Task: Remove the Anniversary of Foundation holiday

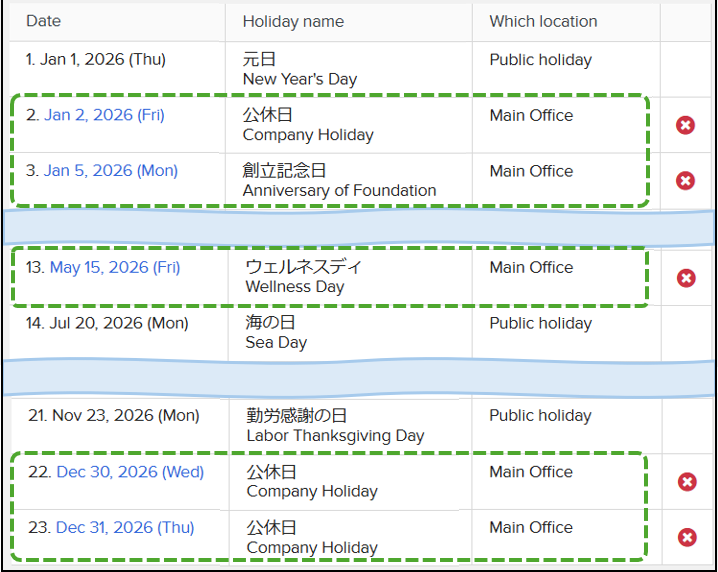Action: [685, 180]
